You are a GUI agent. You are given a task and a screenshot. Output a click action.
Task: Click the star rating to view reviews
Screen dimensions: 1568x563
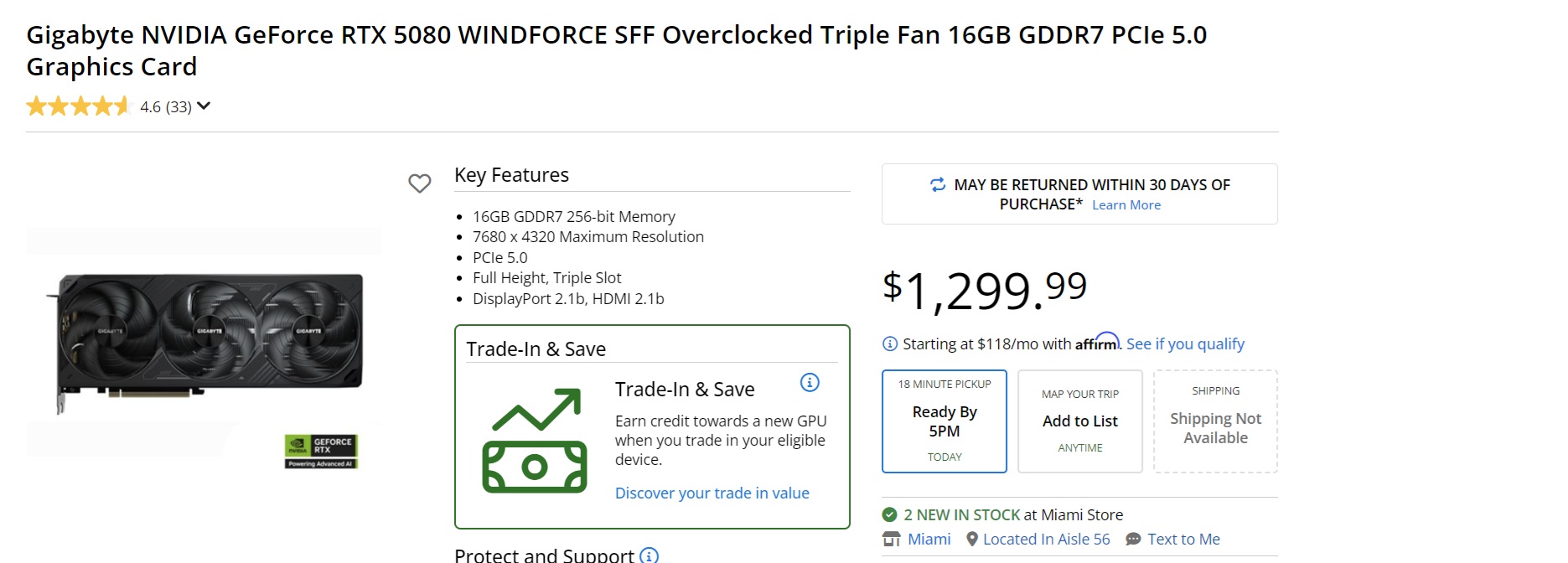click(x=79, y=106)
